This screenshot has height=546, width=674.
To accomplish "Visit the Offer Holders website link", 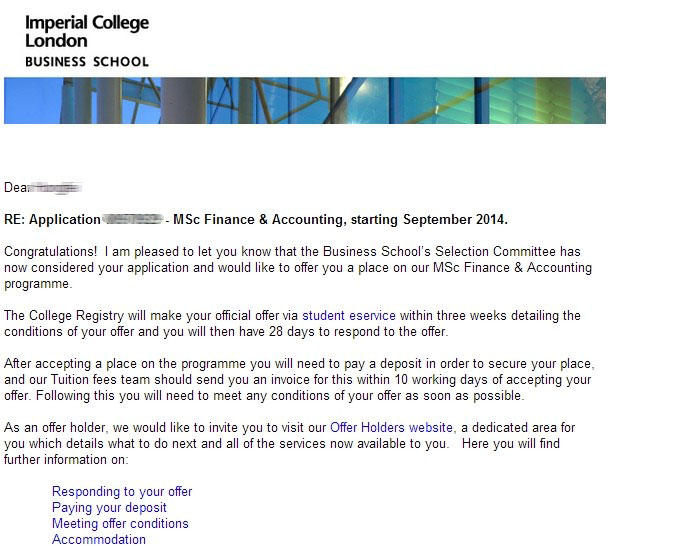I will click(x=391, y=428).
